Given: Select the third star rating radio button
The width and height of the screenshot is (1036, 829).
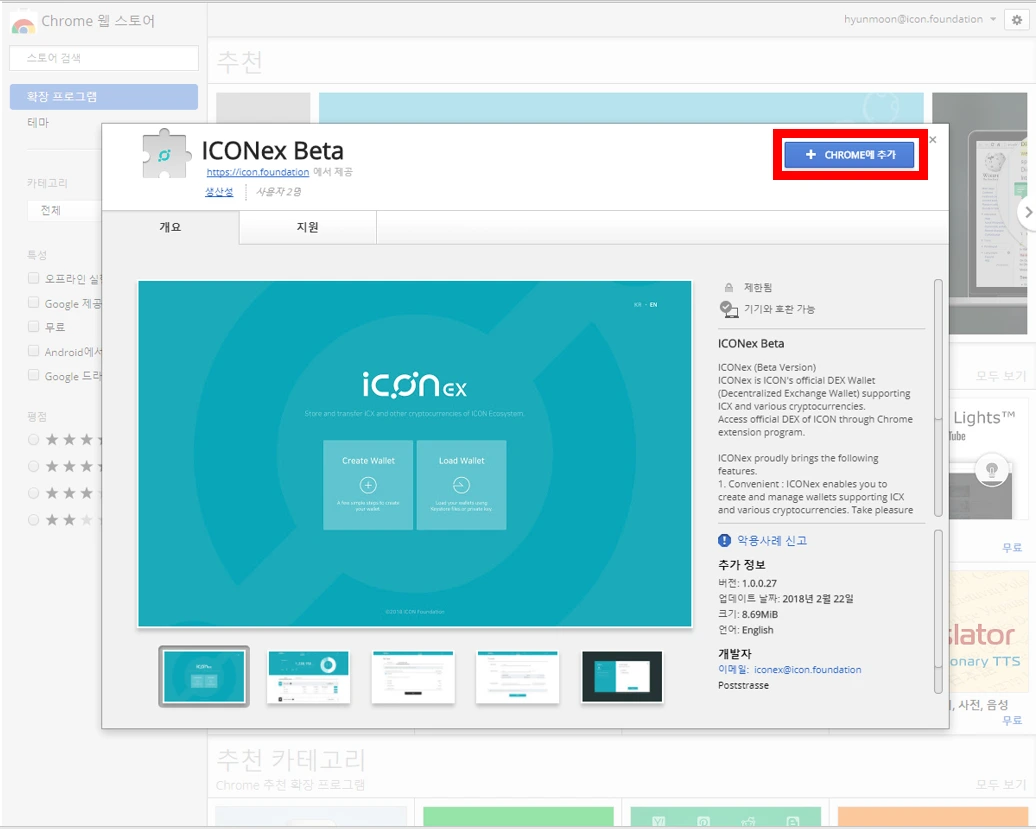Looking at the screenshot, I should click(x=33, y=493).
